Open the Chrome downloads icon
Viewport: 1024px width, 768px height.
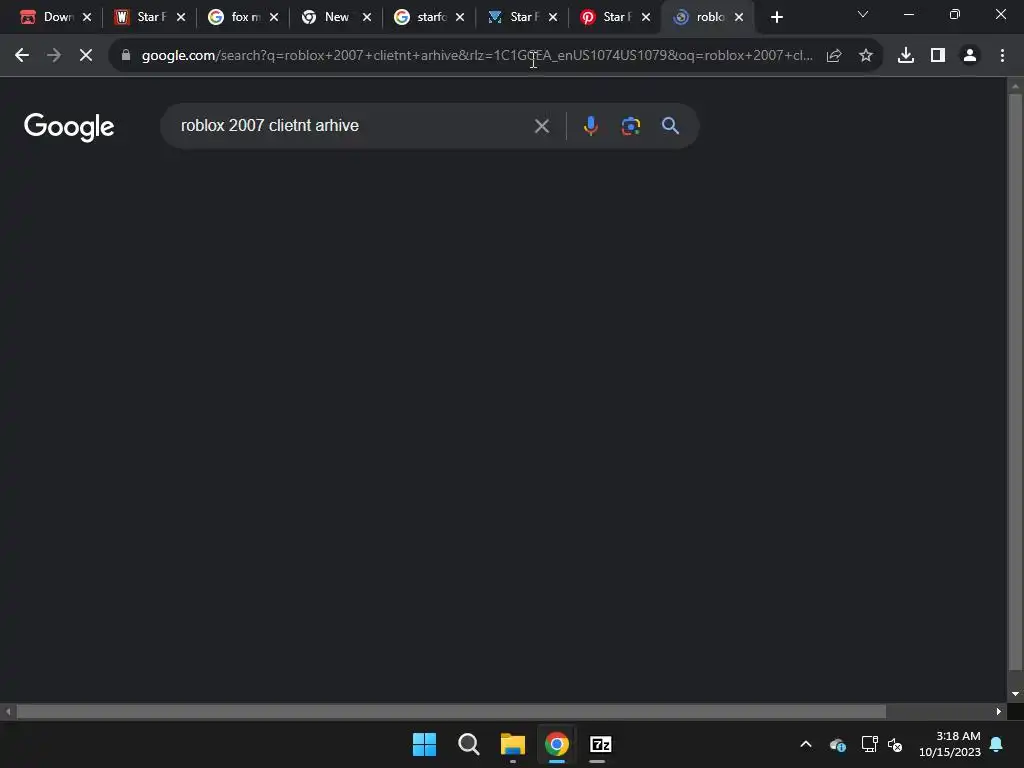tap(906, 56)
